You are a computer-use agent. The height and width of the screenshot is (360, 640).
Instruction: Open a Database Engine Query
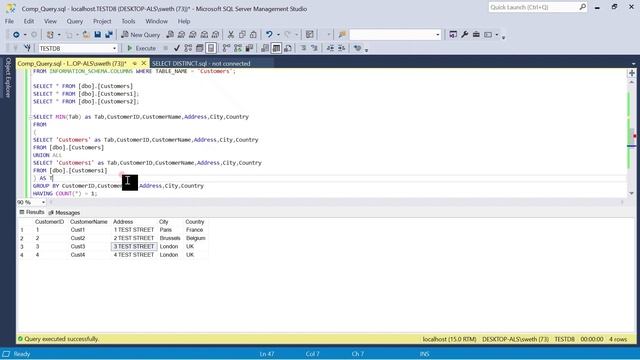170,35
